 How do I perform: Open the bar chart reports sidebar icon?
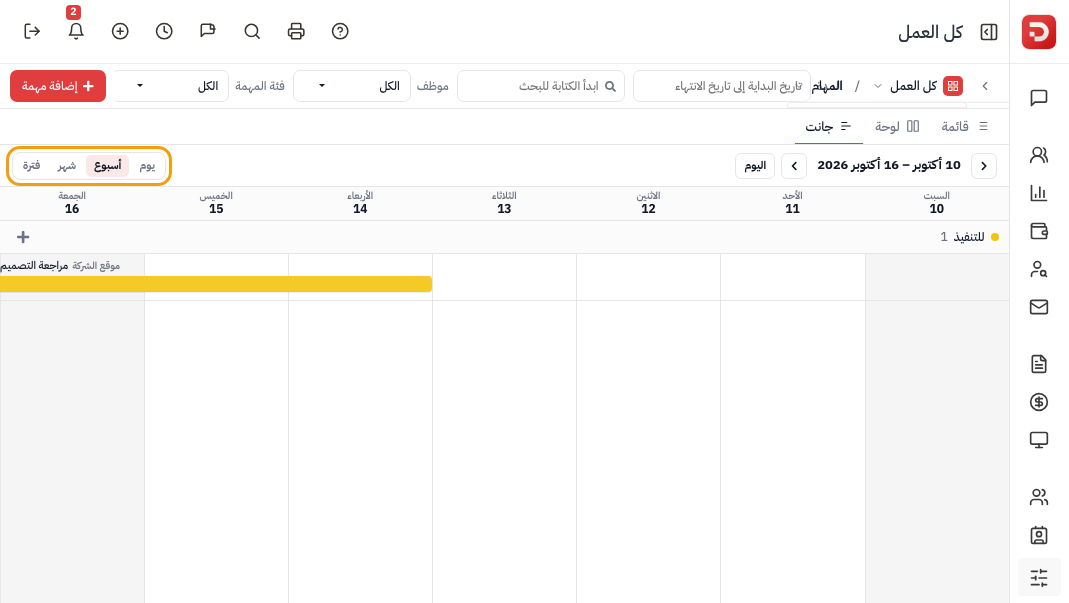[x=1039, y=193]
